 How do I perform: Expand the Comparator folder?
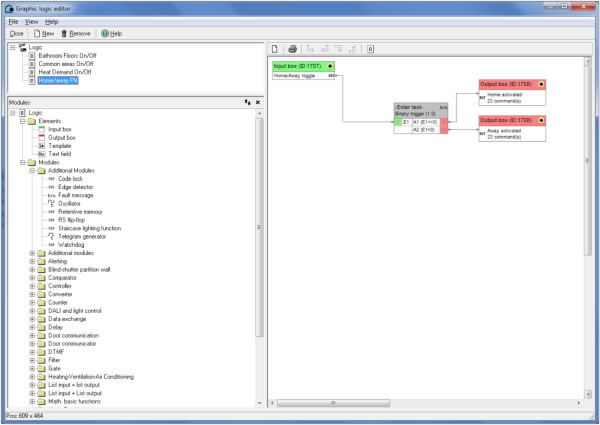click(x=32, y=278)
